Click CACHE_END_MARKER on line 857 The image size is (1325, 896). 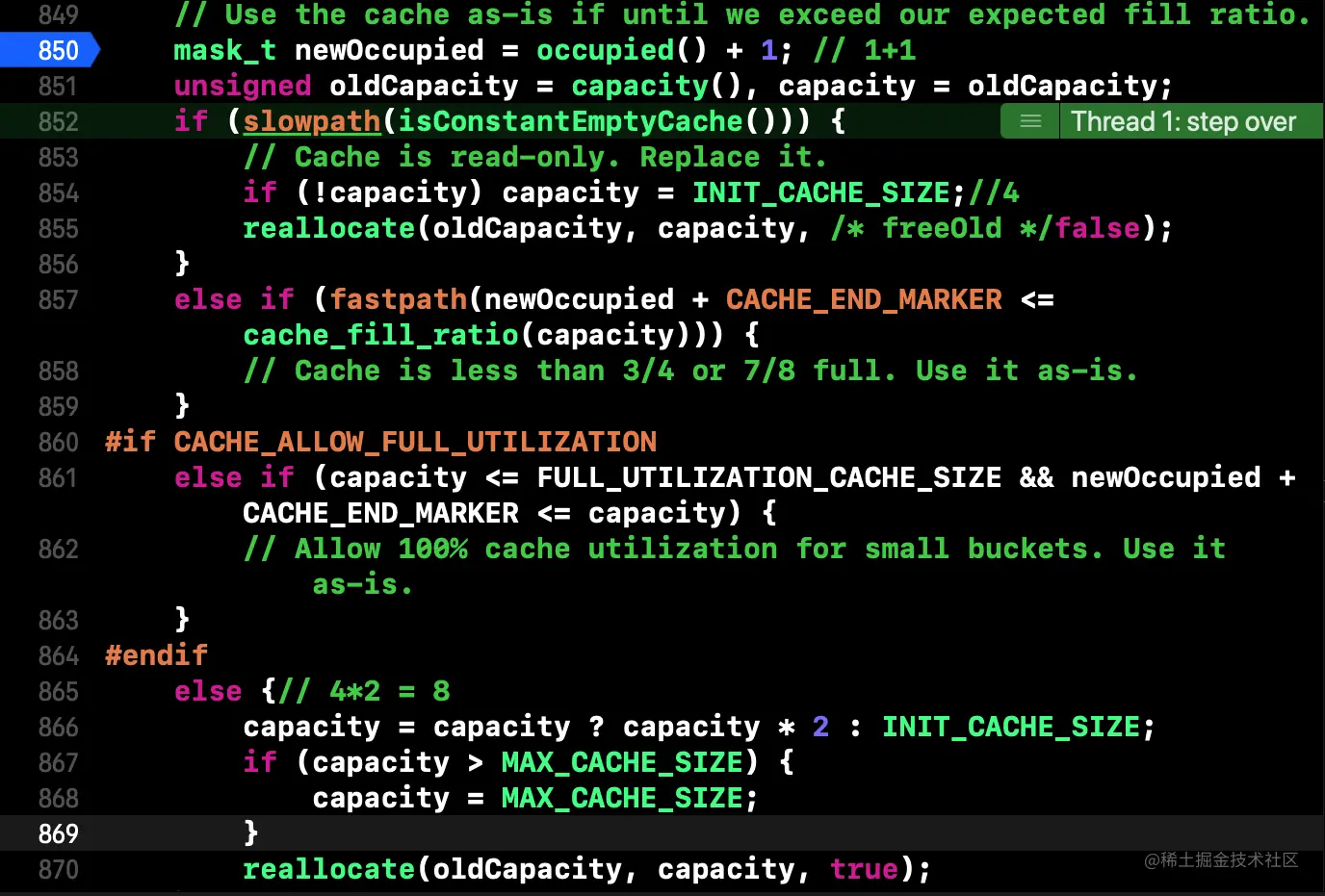click(x=864, y=299)
